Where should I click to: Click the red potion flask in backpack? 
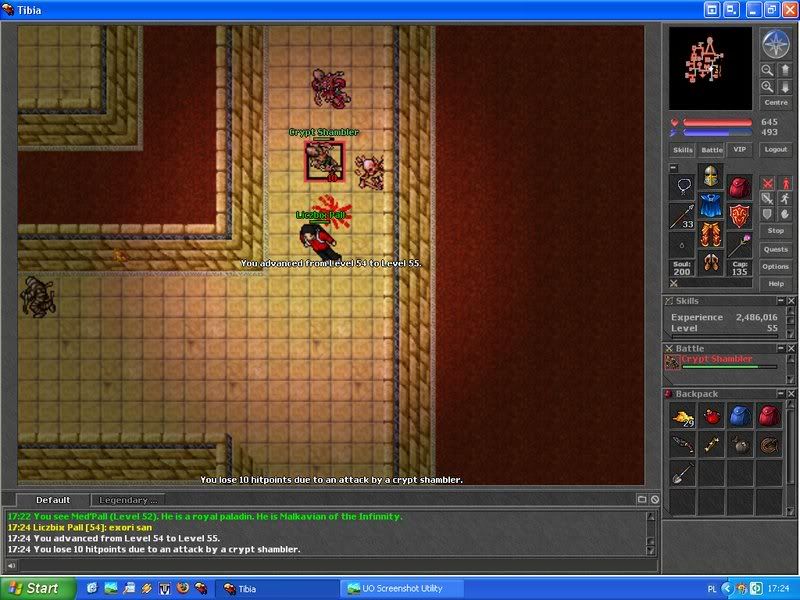pos(711,417)
